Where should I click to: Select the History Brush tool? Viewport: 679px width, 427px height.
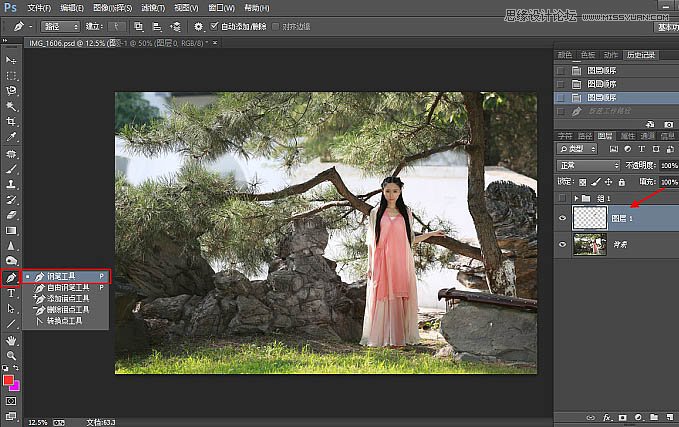click(11, 200)
